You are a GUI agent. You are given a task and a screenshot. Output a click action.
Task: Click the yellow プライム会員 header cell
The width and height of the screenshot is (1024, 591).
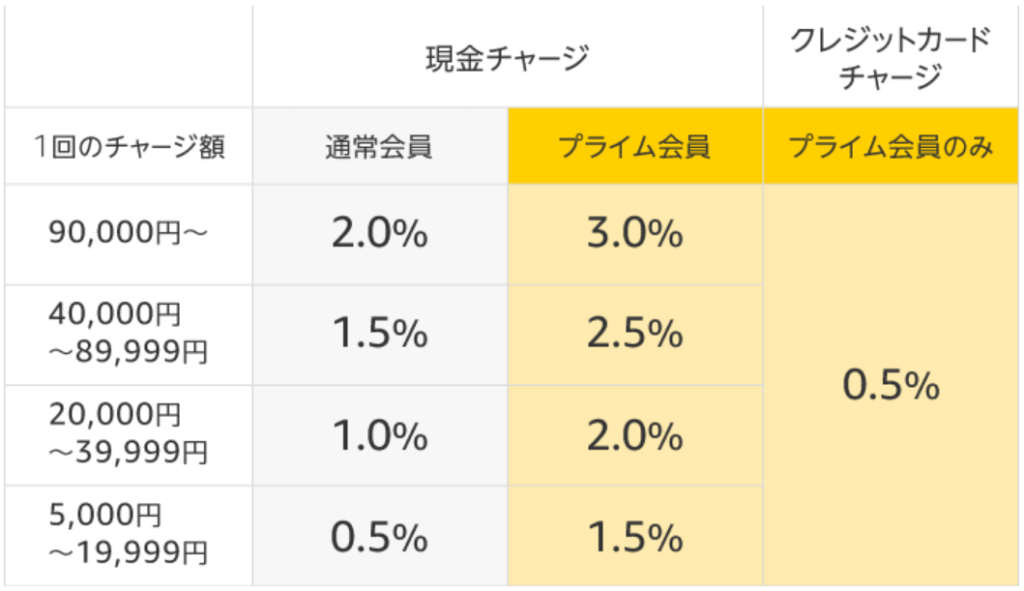634,147
